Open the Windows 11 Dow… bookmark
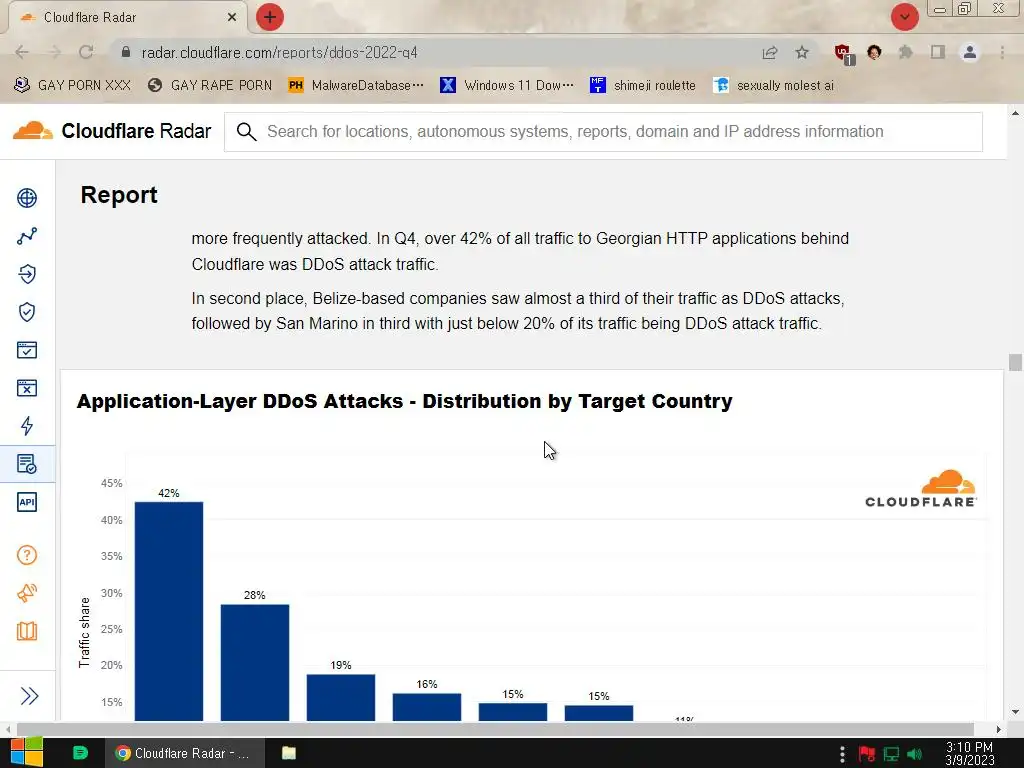This screenshot has height=768, width=1024. (507, 86)
